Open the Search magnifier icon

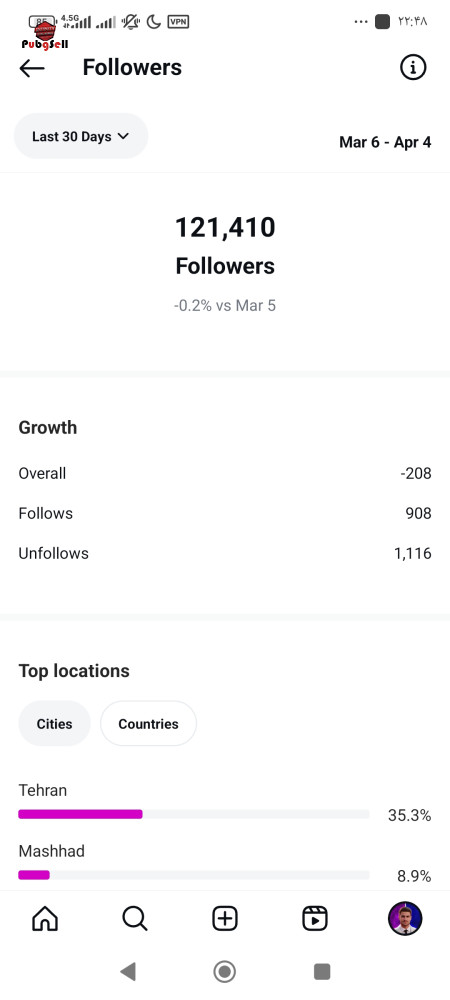[x=134, y=919]
